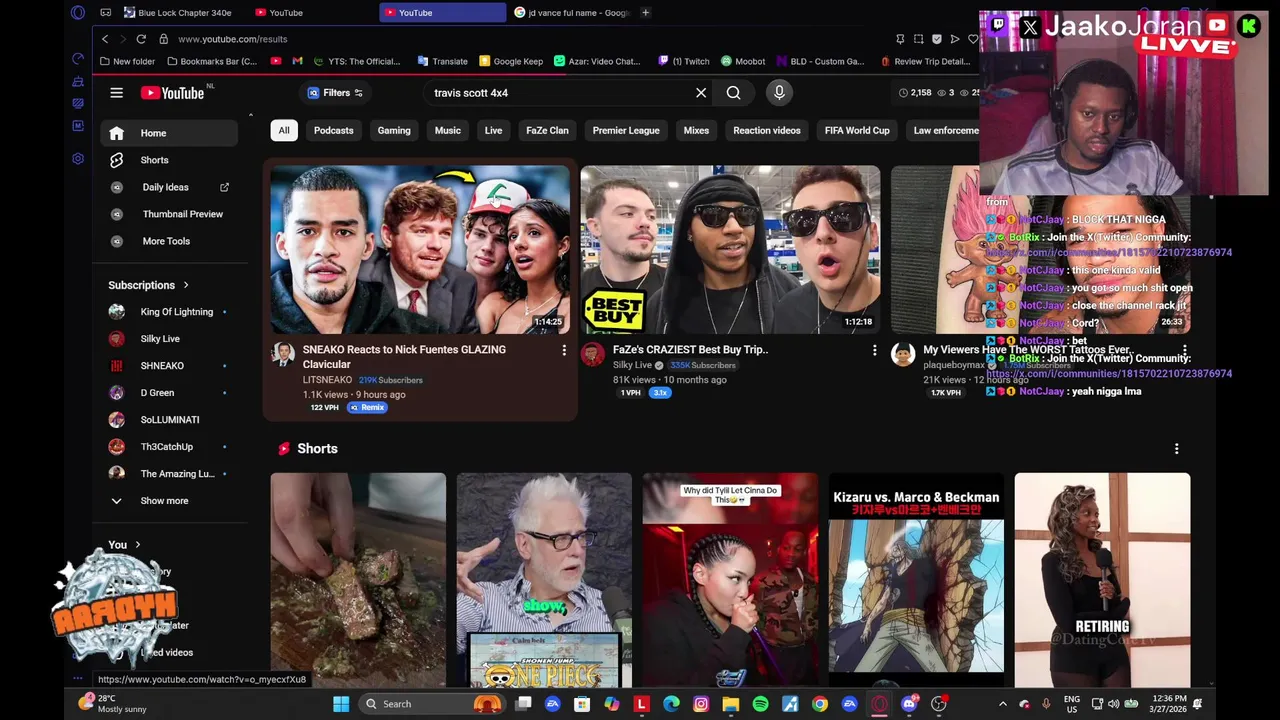This screenshot has width=1280, height=720.
Task: Select the FIFA World Cup filter chip
Action: pyautogui.click(x=857, y=130)
